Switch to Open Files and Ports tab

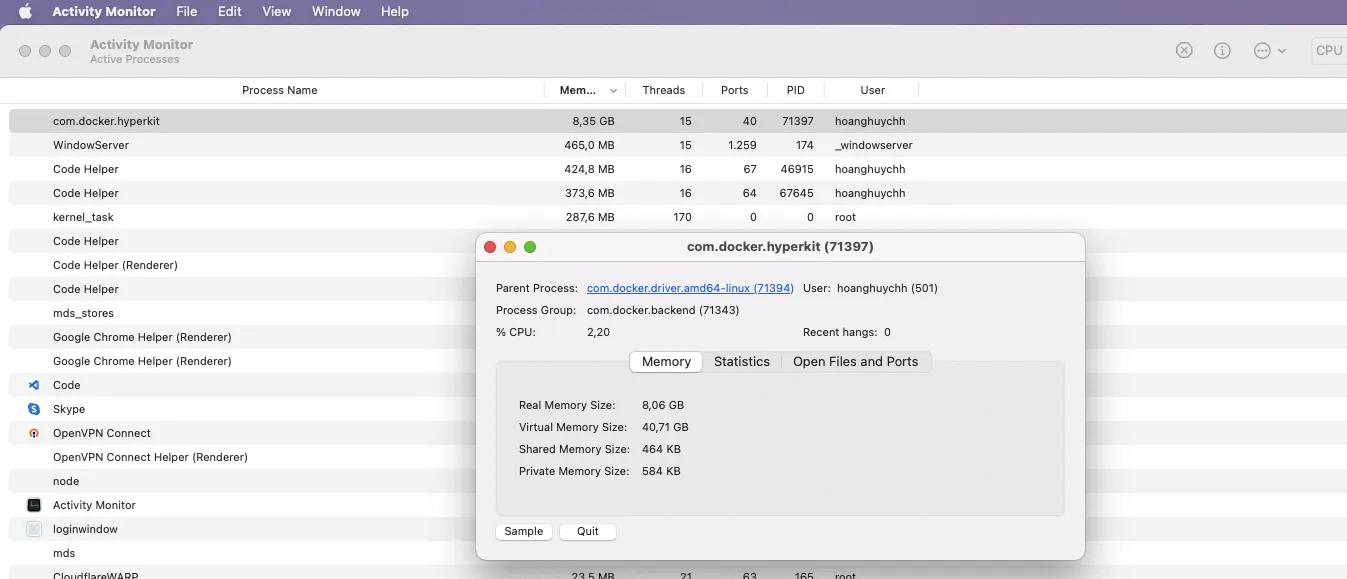pos(855,362)
